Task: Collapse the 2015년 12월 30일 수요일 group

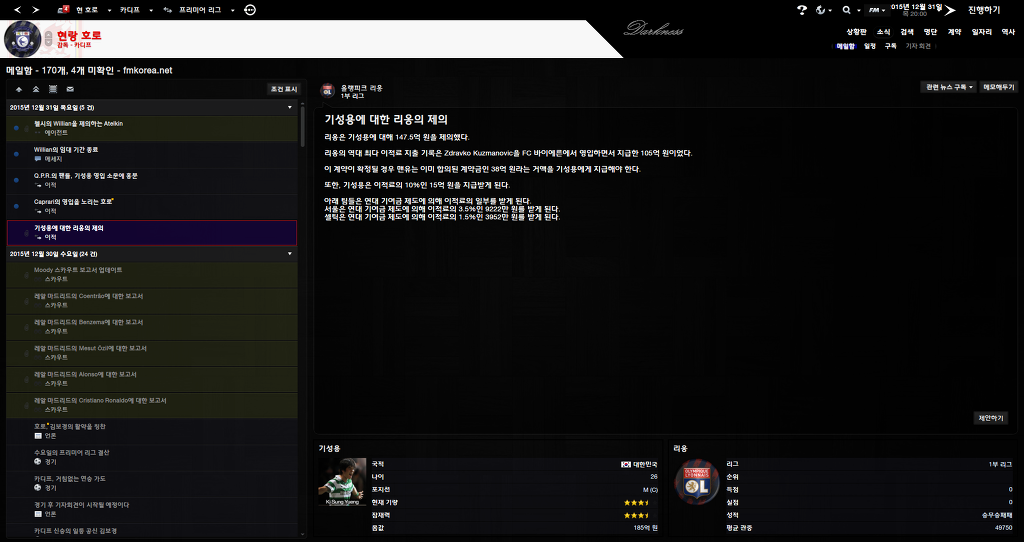Action: click(x=290, y=253)
